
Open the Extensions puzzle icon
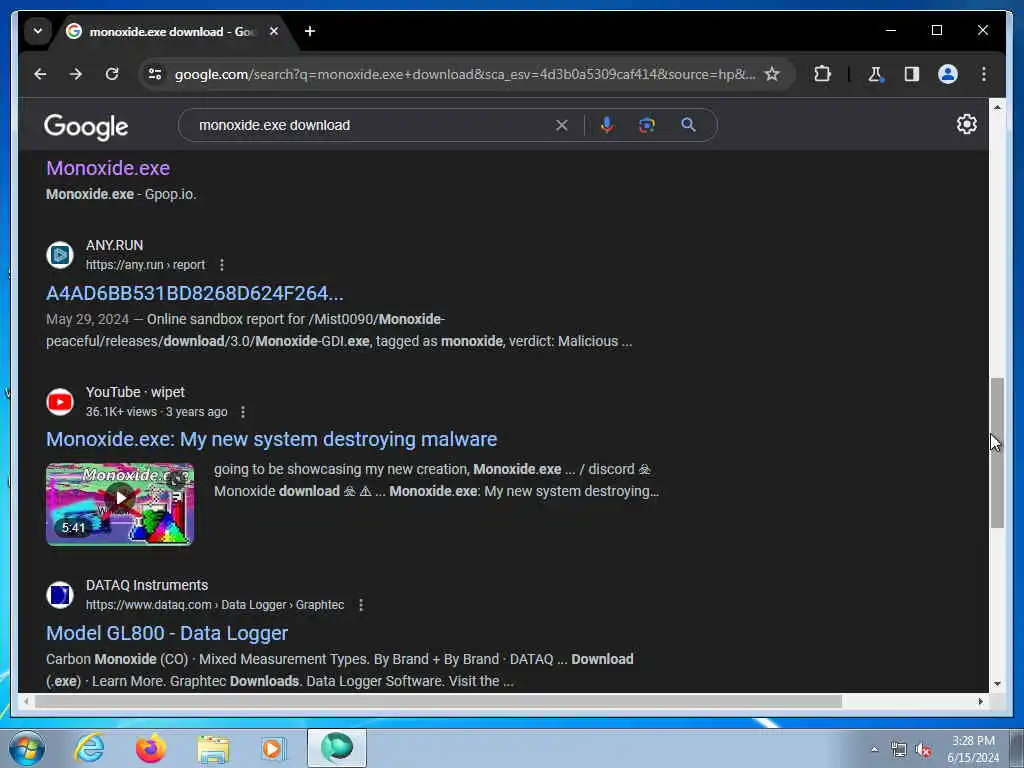822,74
